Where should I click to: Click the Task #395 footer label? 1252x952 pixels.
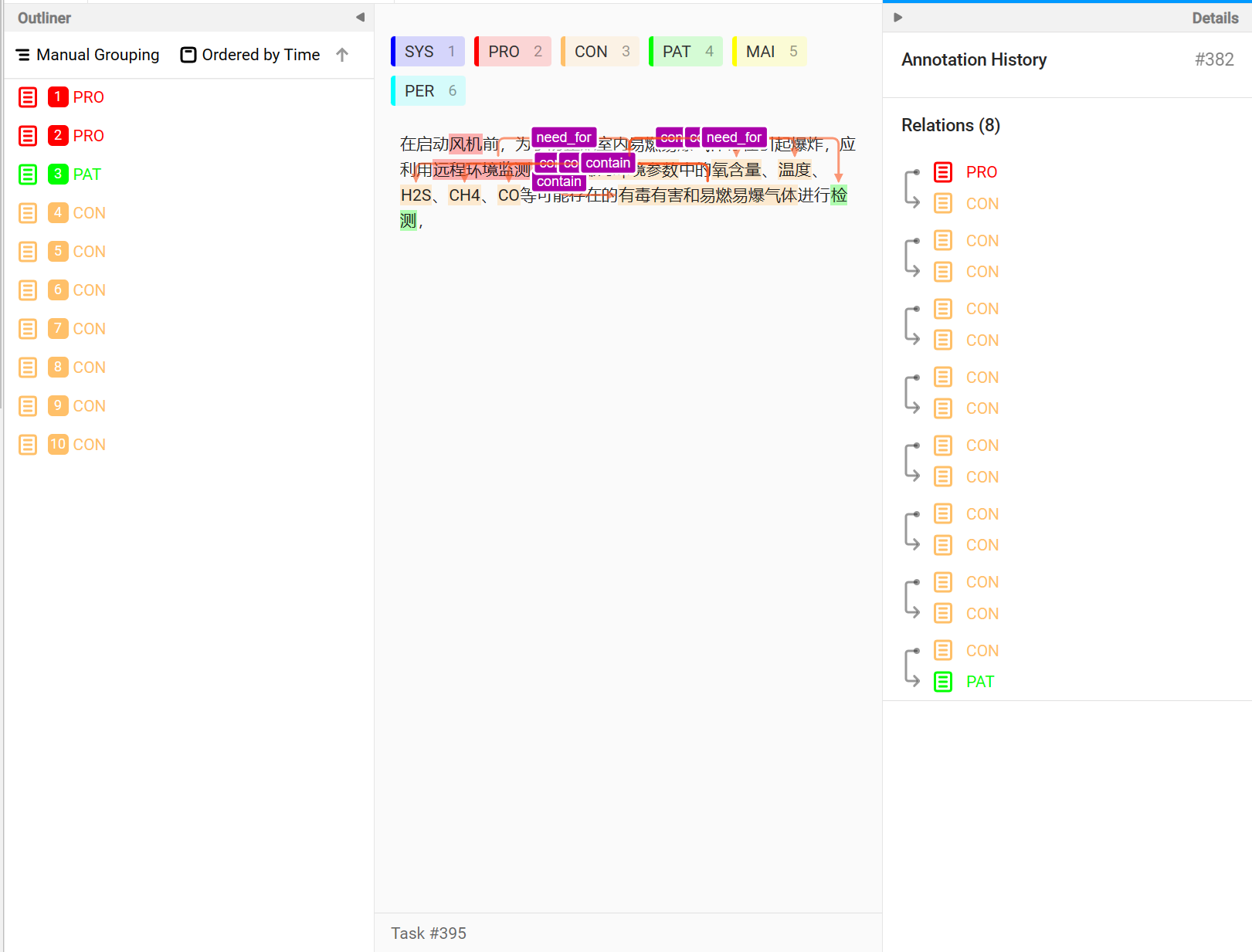[429, 933]
